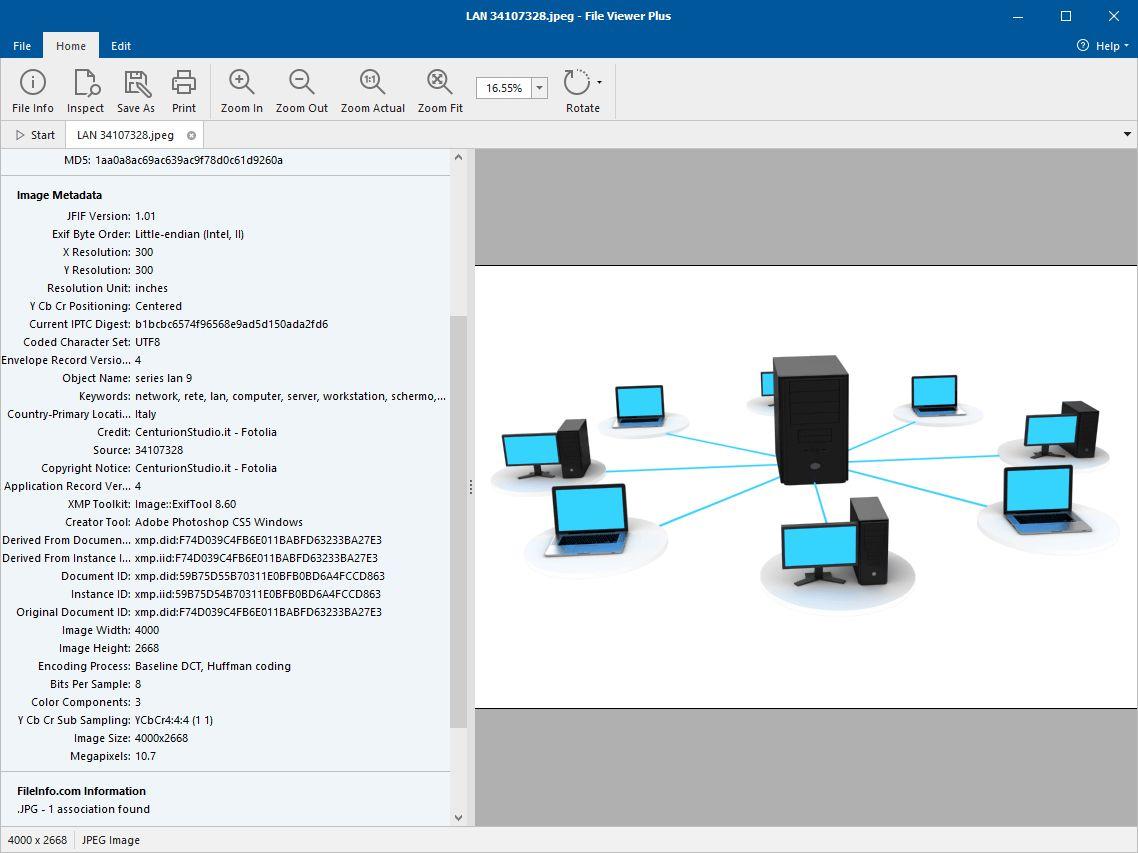Select the Source value 34107328
Viewport: 1138px width, 853px height.
tap(159, 450)
